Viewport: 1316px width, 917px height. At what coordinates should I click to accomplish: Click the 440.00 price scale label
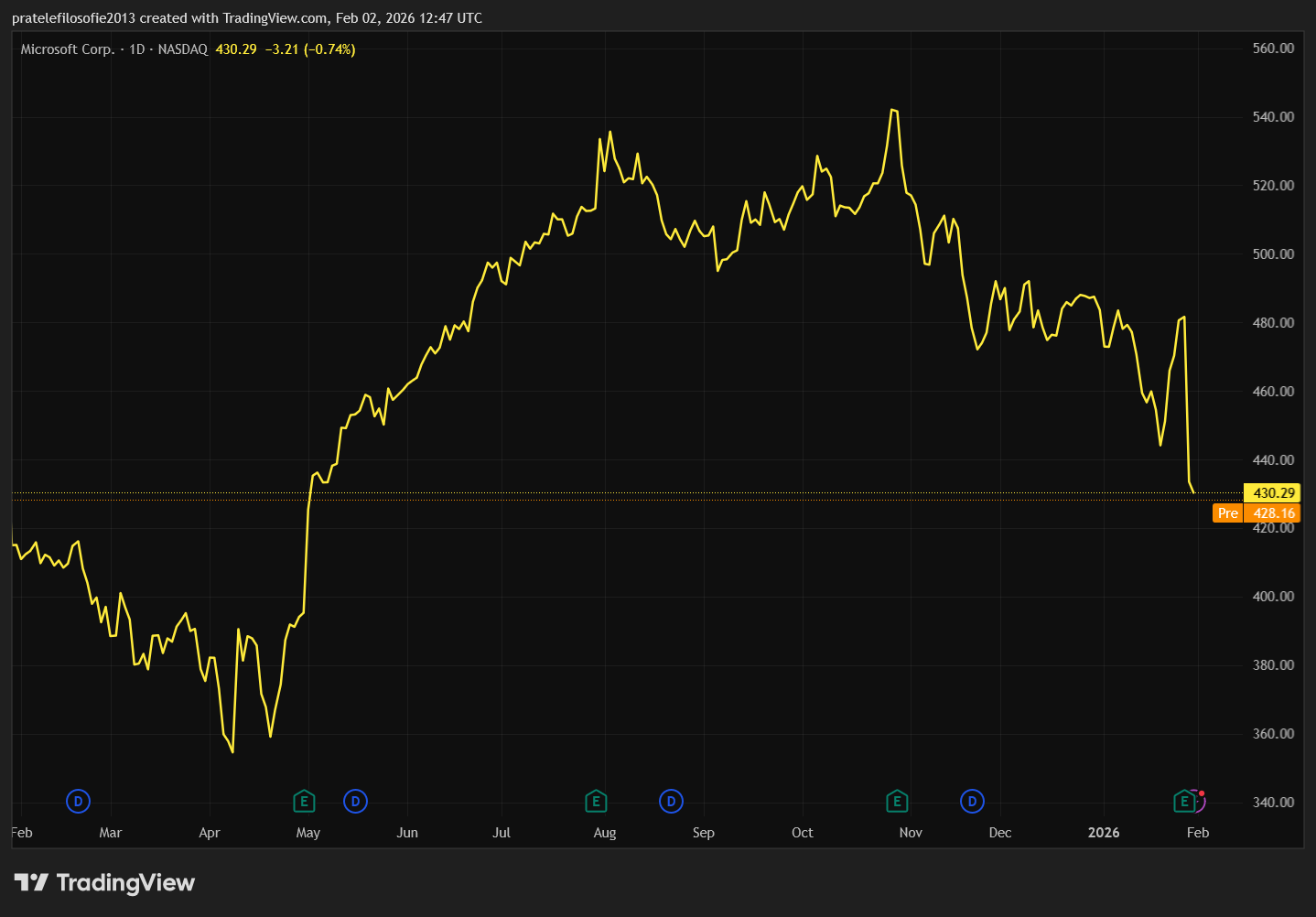coord(1273,460)
